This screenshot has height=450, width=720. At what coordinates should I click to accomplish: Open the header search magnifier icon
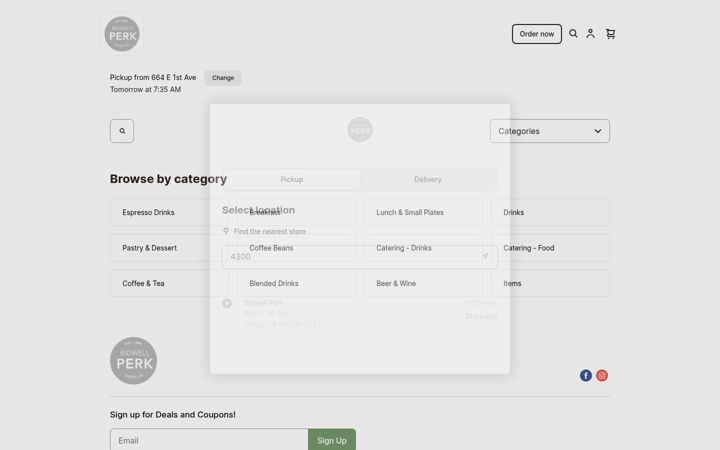[573, 34]
